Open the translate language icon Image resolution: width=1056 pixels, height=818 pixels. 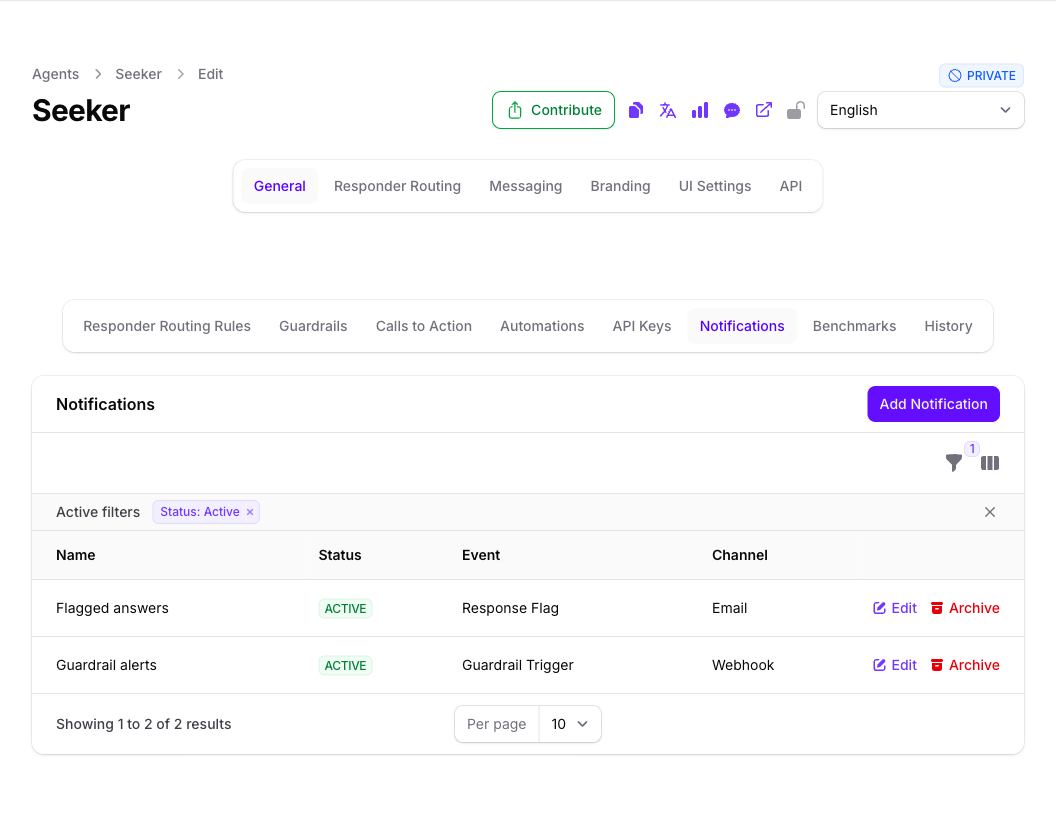point(667,110)
